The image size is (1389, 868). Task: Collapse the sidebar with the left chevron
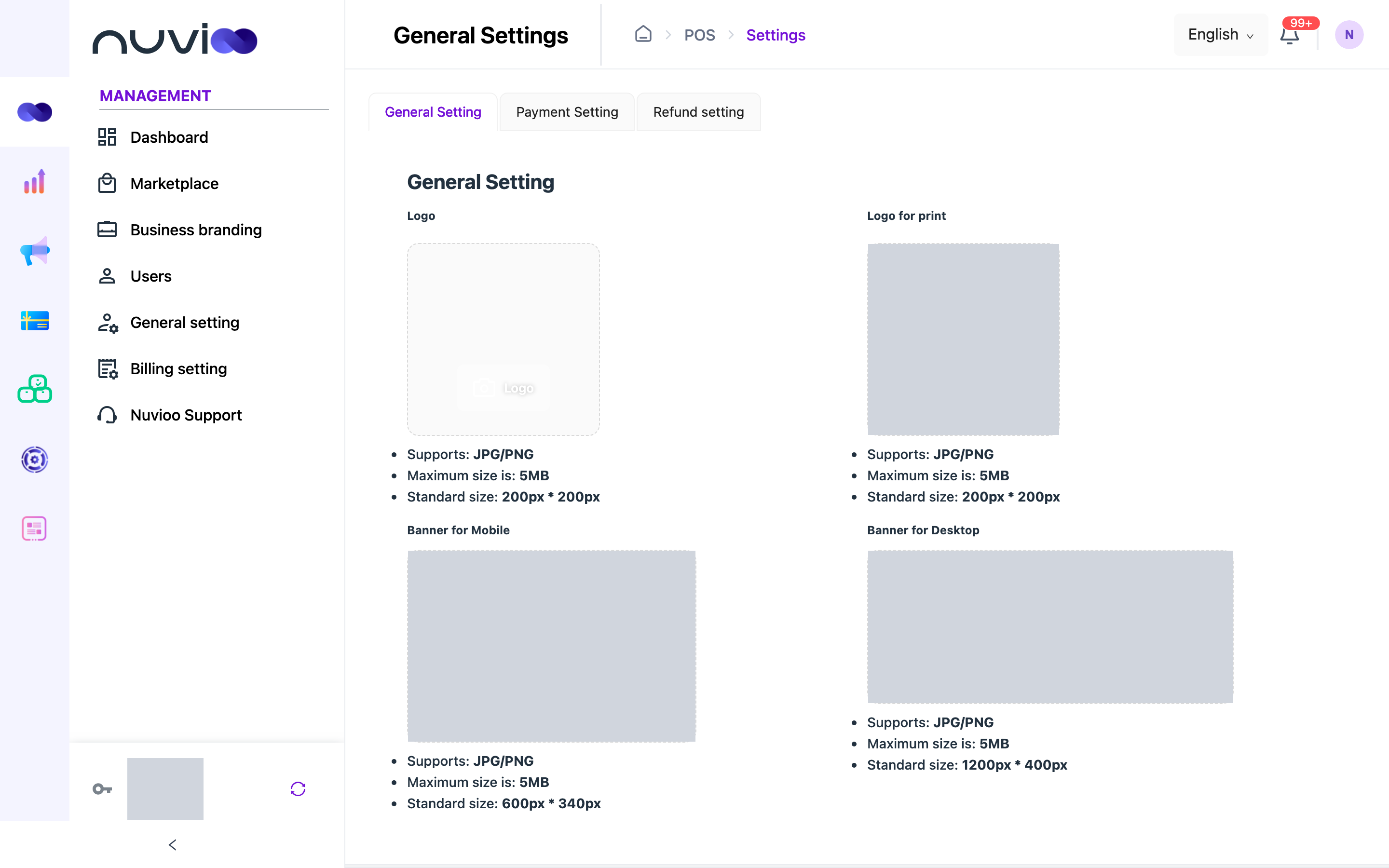pyautogui.click(x=173, y=844)
